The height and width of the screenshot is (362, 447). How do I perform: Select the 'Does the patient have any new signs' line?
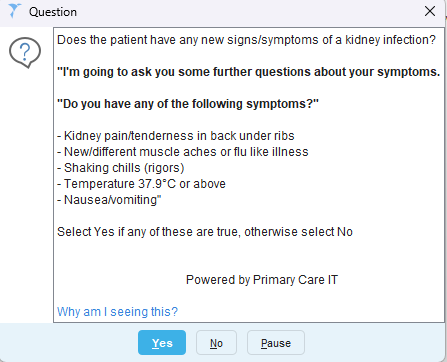click(246, 40)
